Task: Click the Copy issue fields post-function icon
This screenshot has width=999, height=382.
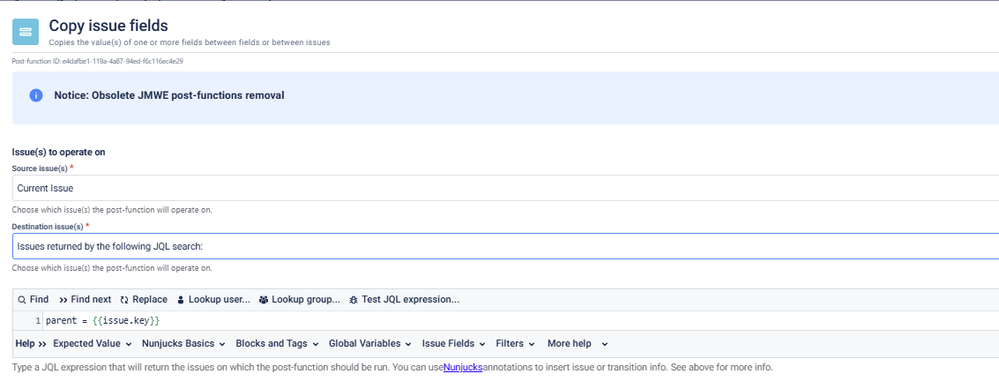Action: (25, 32)
